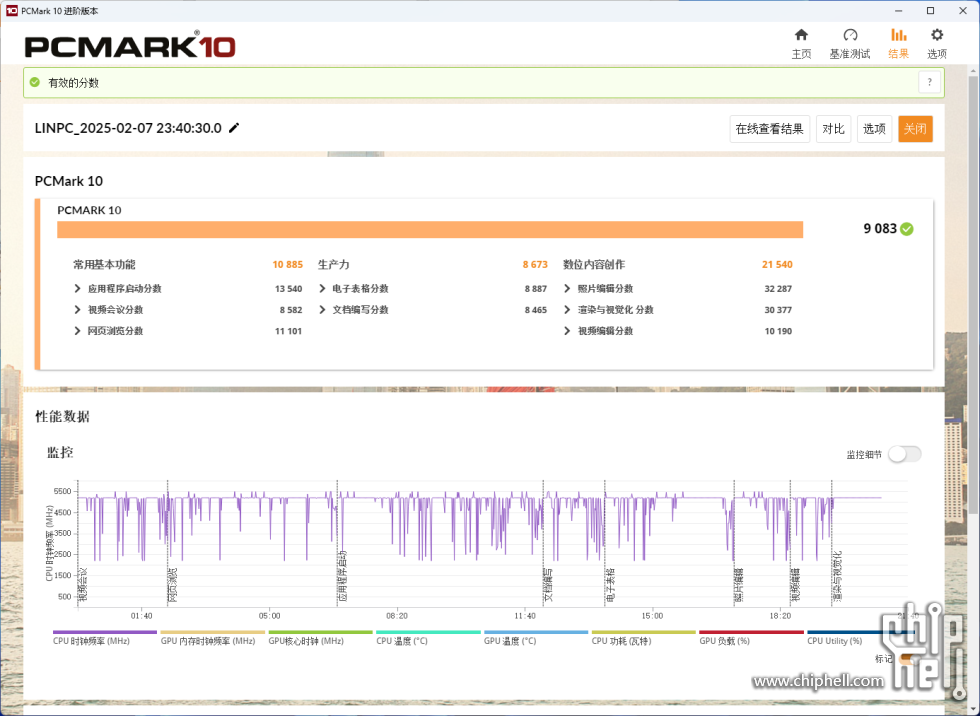Go to the 主页 home page
Screen dimensions: 980x716
[x=801, y=44]
